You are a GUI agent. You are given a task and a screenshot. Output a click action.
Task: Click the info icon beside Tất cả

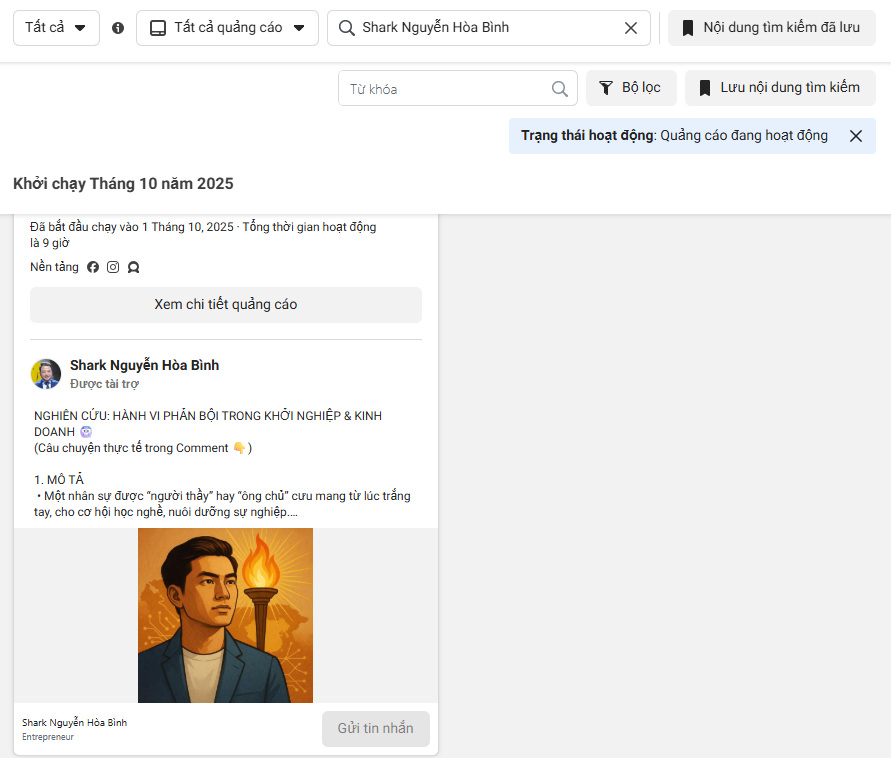(x=118, y=28)
